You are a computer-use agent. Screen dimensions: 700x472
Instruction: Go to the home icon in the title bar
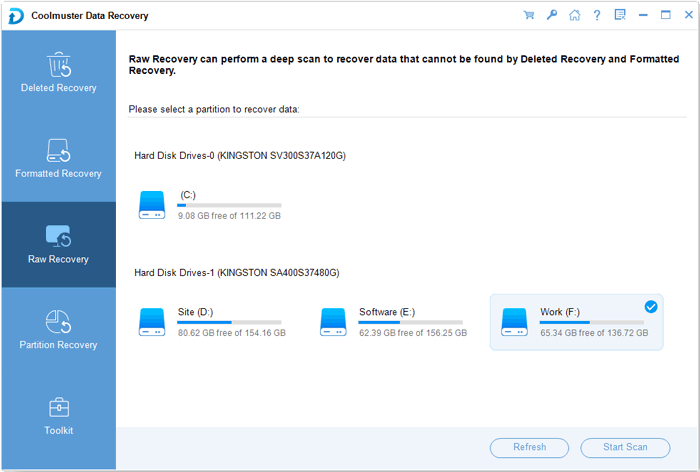coord(575,15)
